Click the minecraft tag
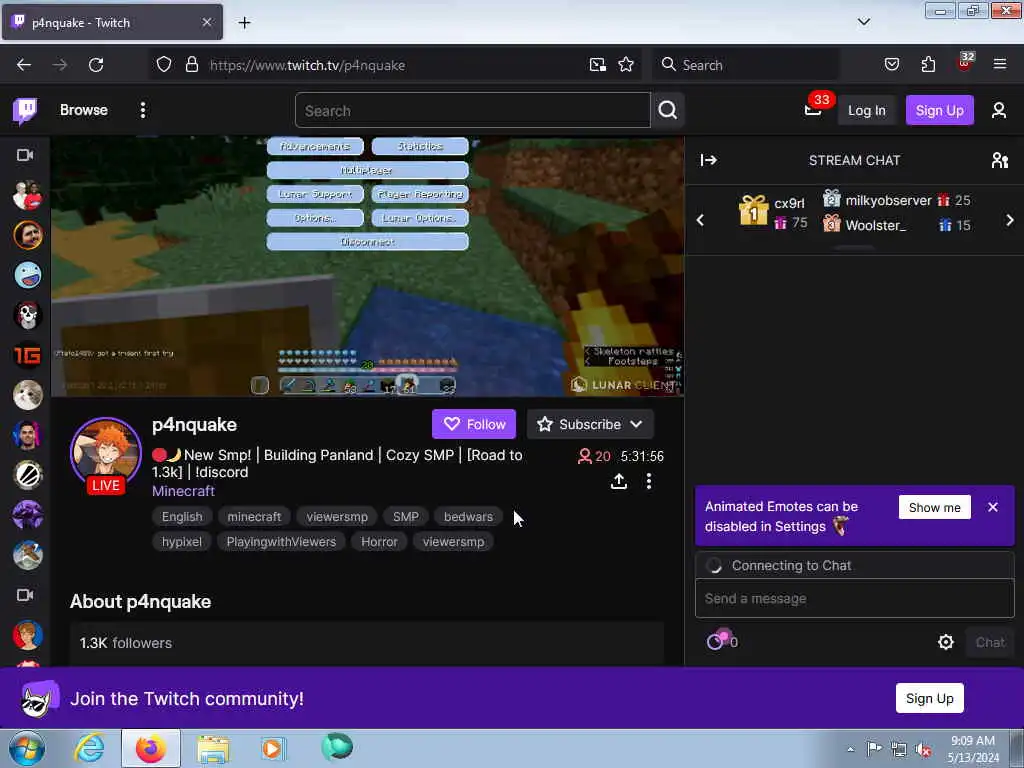 [254, 517]
